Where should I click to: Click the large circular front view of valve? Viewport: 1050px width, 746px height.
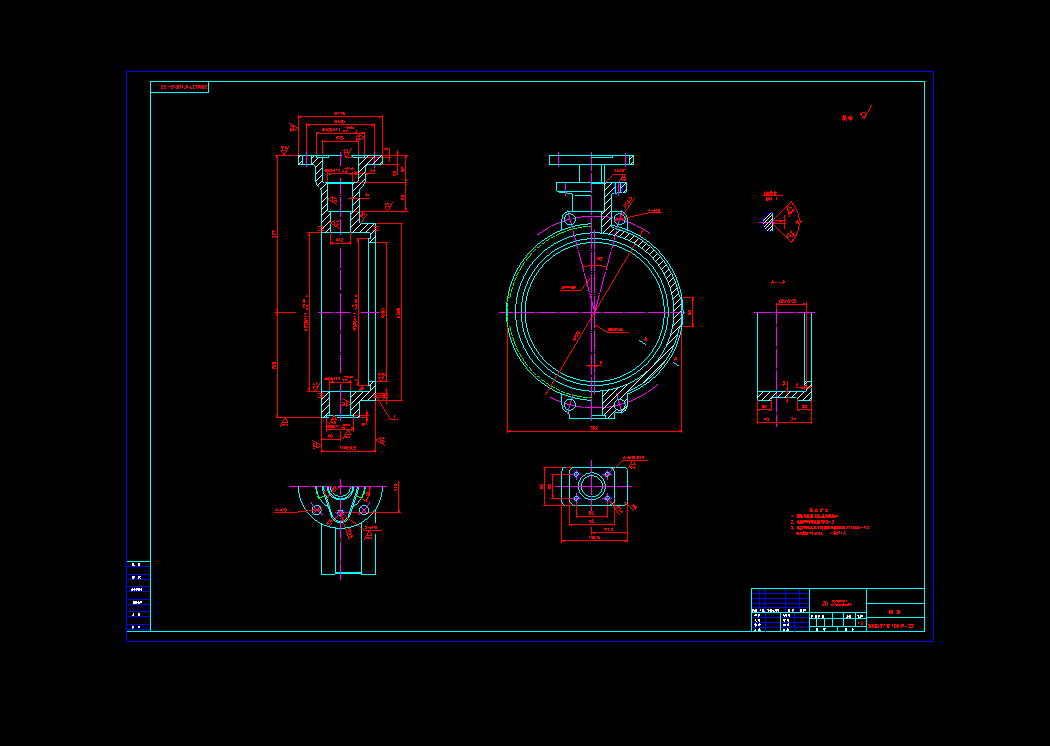(594, 312)
